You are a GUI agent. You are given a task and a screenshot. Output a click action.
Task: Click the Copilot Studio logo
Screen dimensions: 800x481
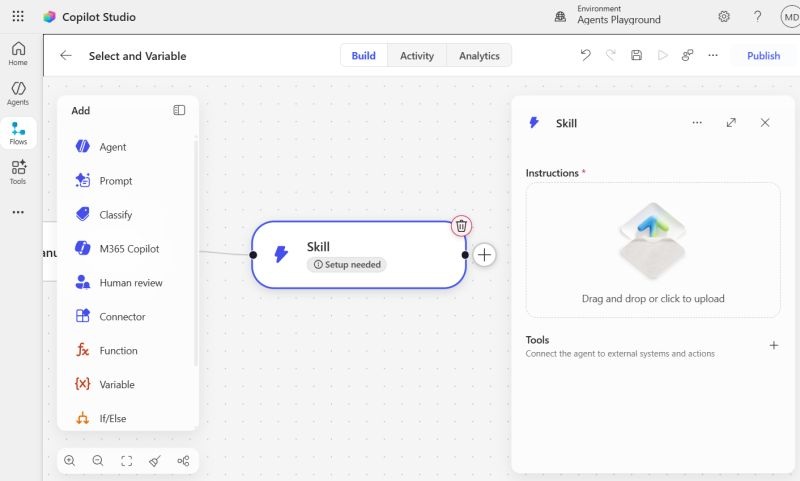(49, 17)
